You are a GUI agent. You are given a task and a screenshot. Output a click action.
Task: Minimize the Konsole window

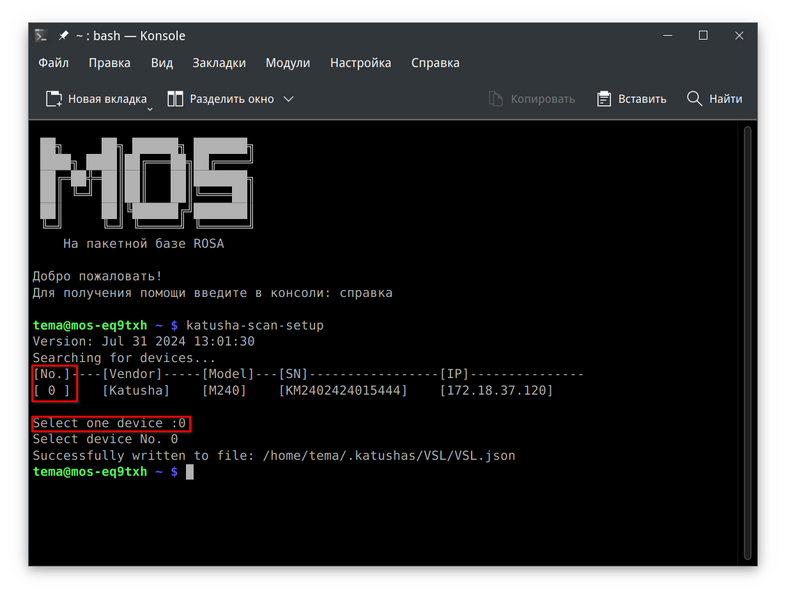coord(667,36)
